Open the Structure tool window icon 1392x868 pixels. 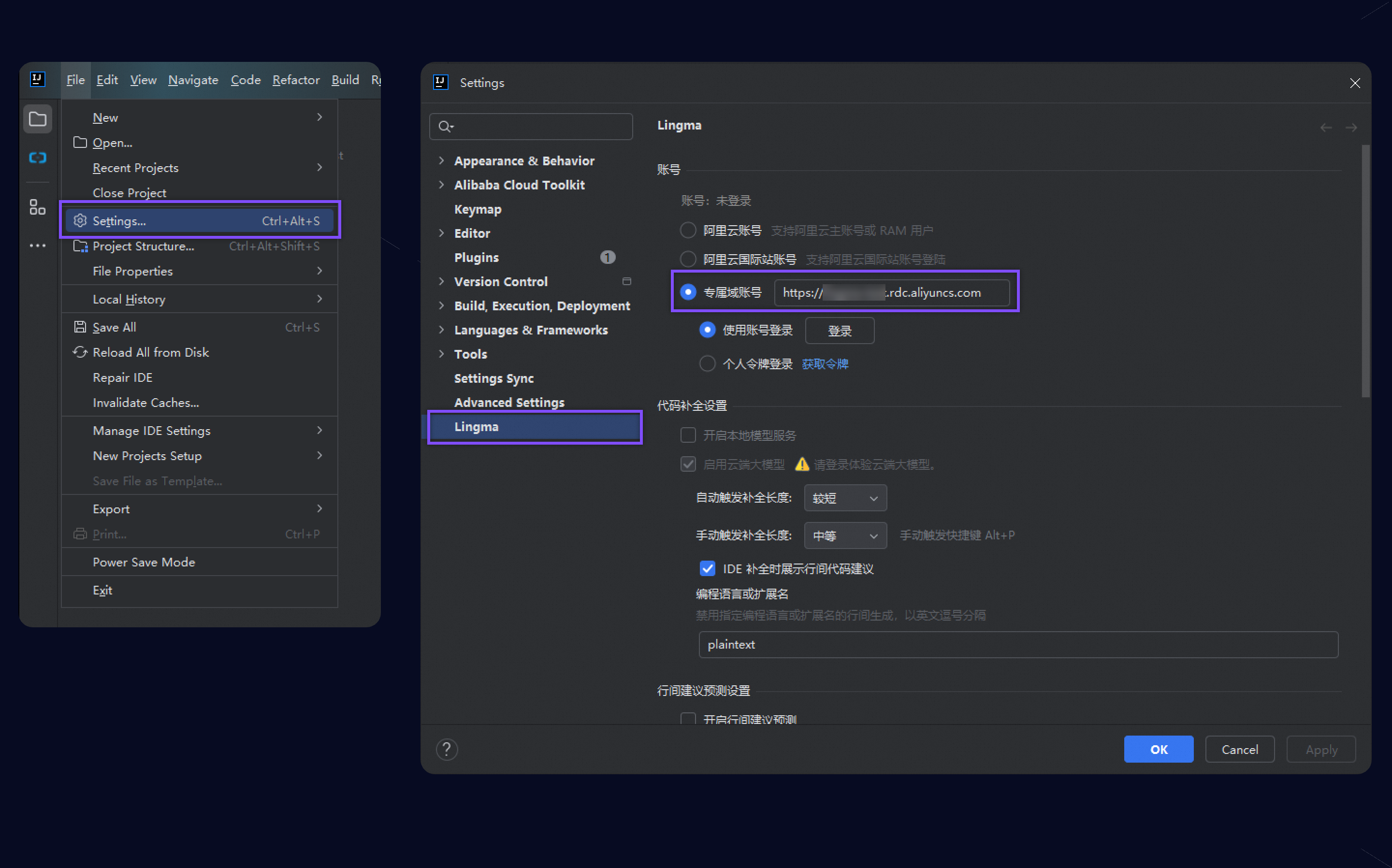[37, 207]
